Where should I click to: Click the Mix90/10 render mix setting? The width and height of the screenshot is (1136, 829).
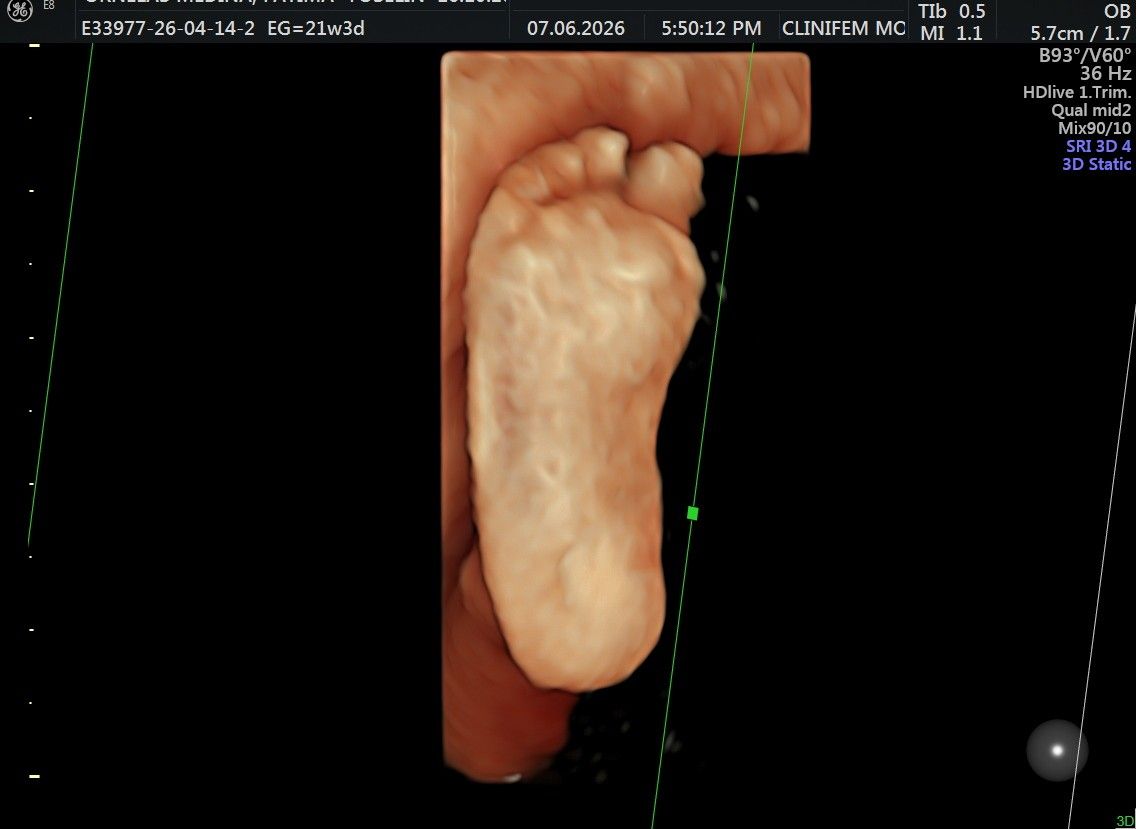(x=1094, y=128)
